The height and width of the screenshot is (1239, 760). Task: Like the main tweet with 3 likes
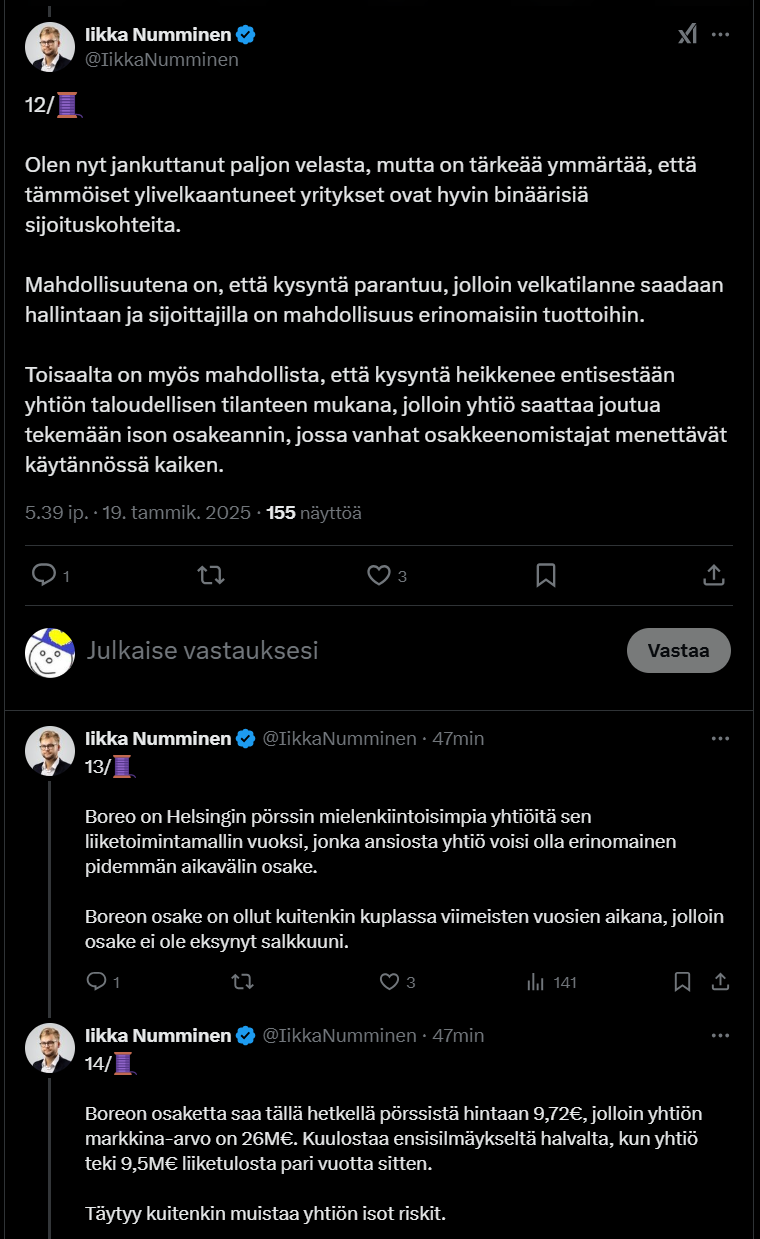click(x=378, y=575)
